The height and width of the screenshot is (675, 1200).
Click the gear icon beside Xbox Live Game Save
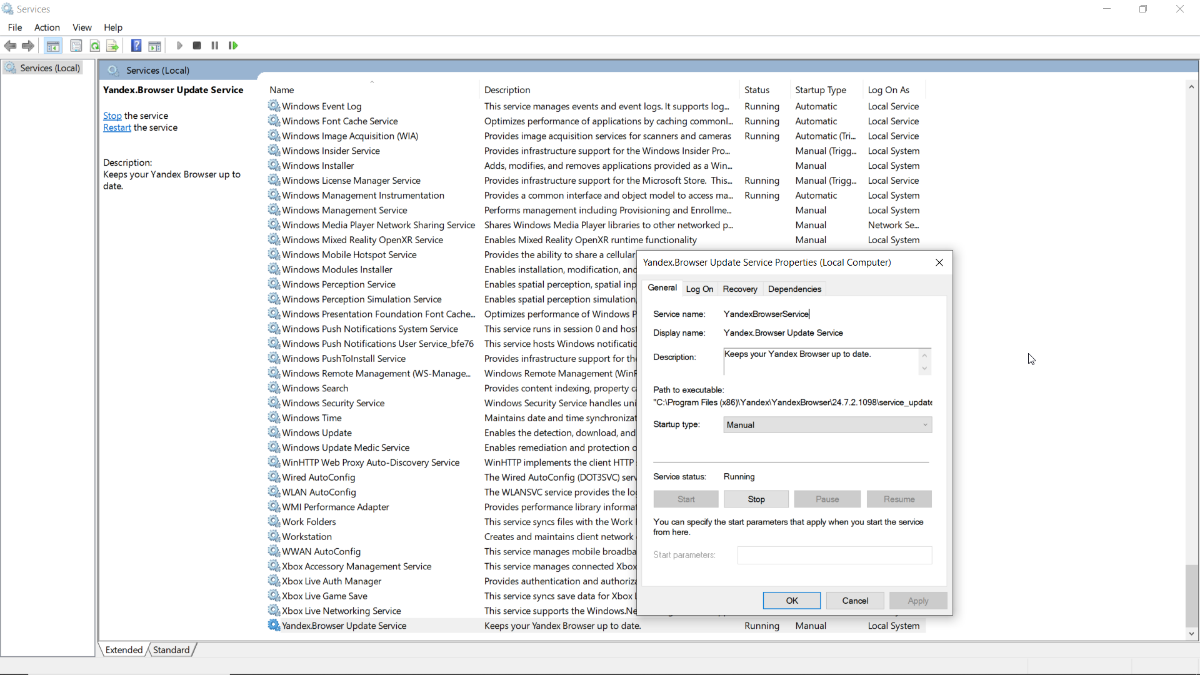(274, 596)
